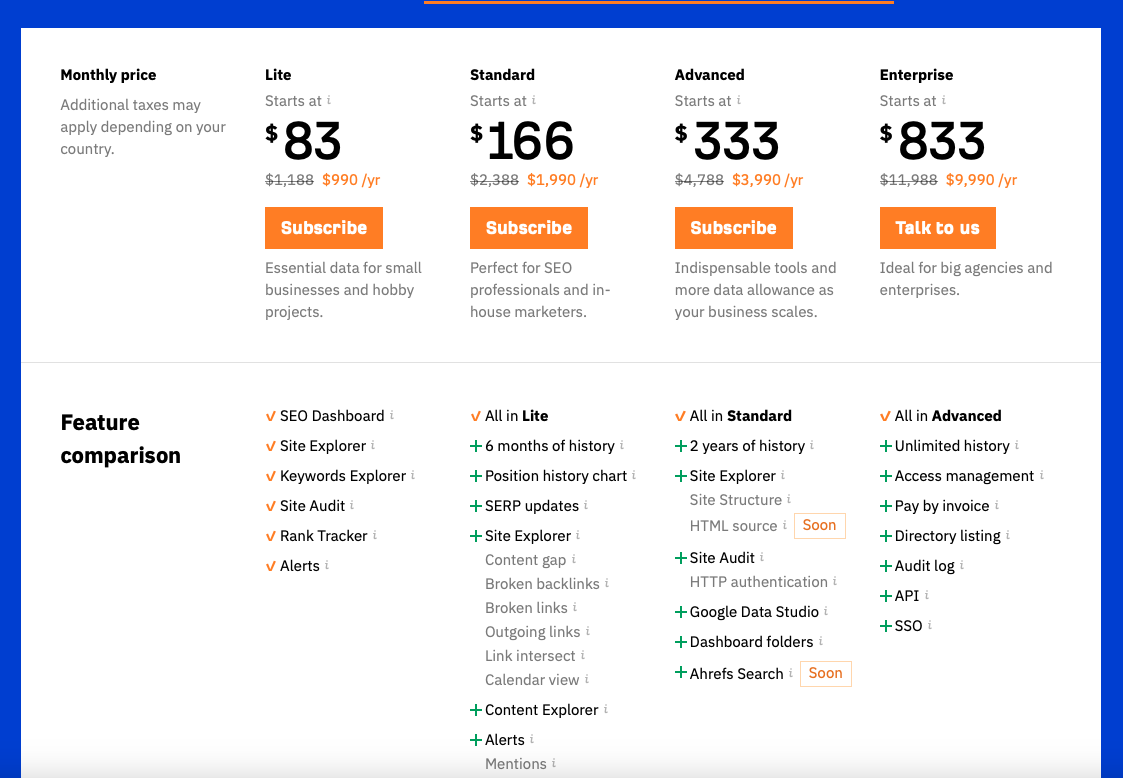Show info for Content gap
Screen dimensions: 1123x778
click(x=574, y=559)
